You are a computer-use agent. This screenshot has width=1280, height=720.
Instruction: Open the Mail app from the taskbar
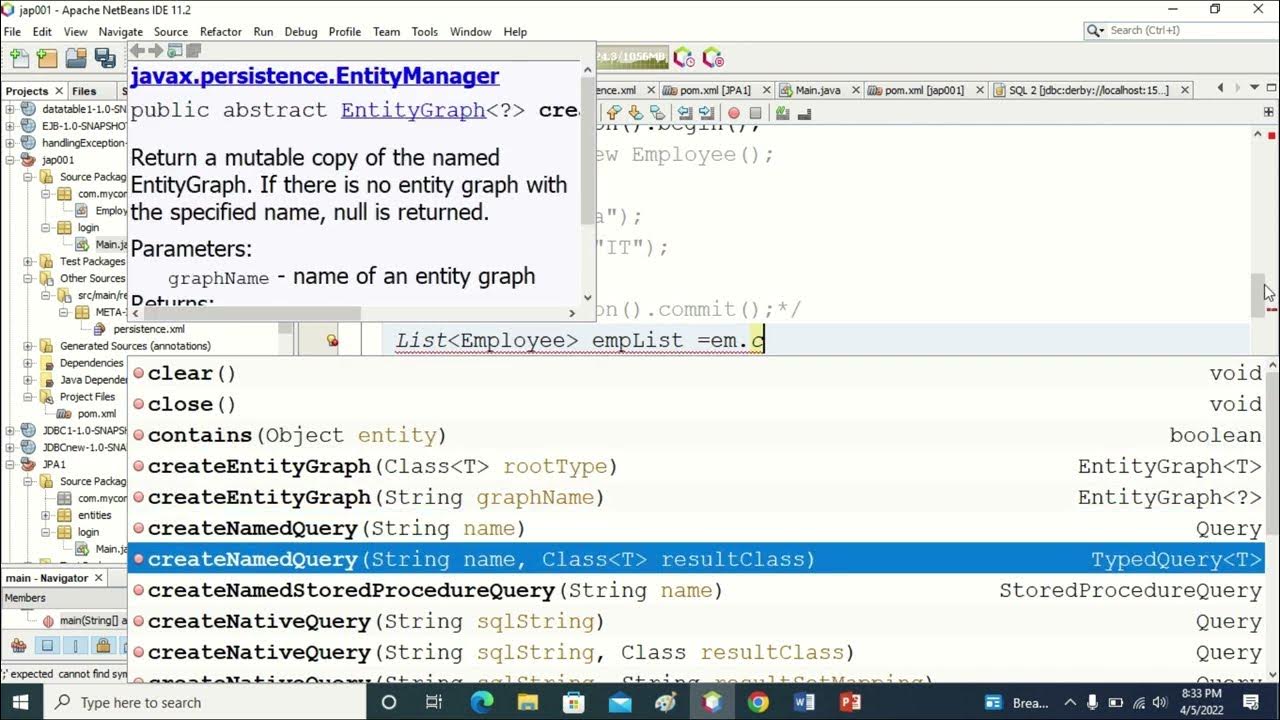point(620,702)
